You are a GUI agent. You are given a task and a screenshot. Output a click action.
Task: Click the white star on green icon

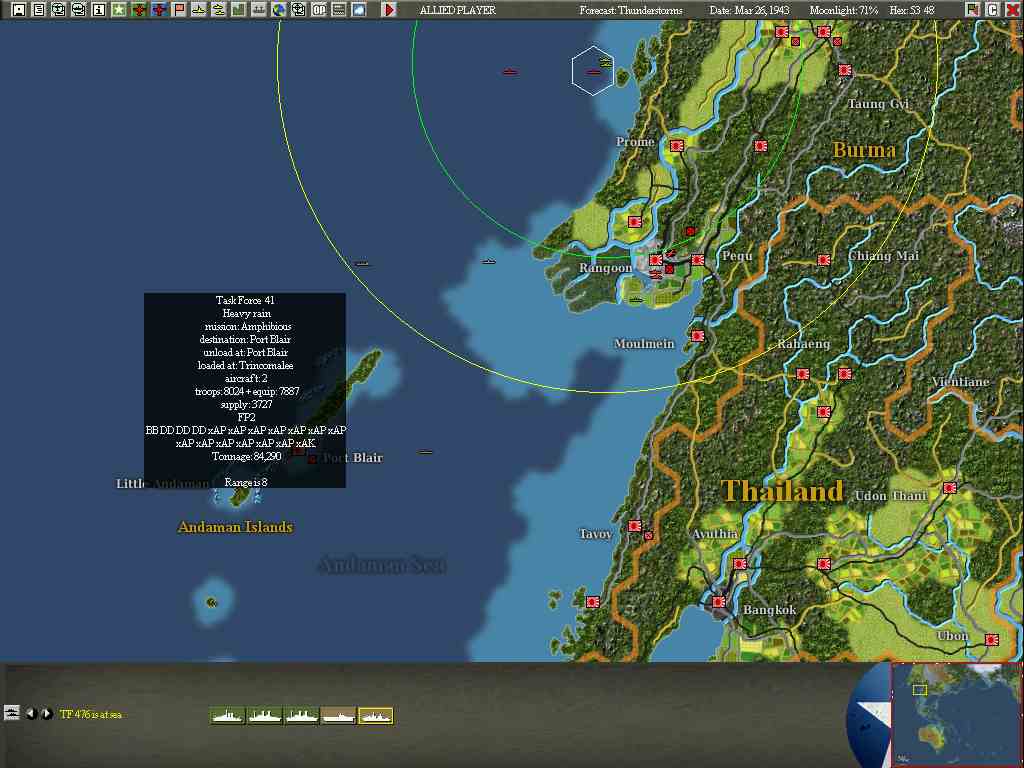click(119, 10)
